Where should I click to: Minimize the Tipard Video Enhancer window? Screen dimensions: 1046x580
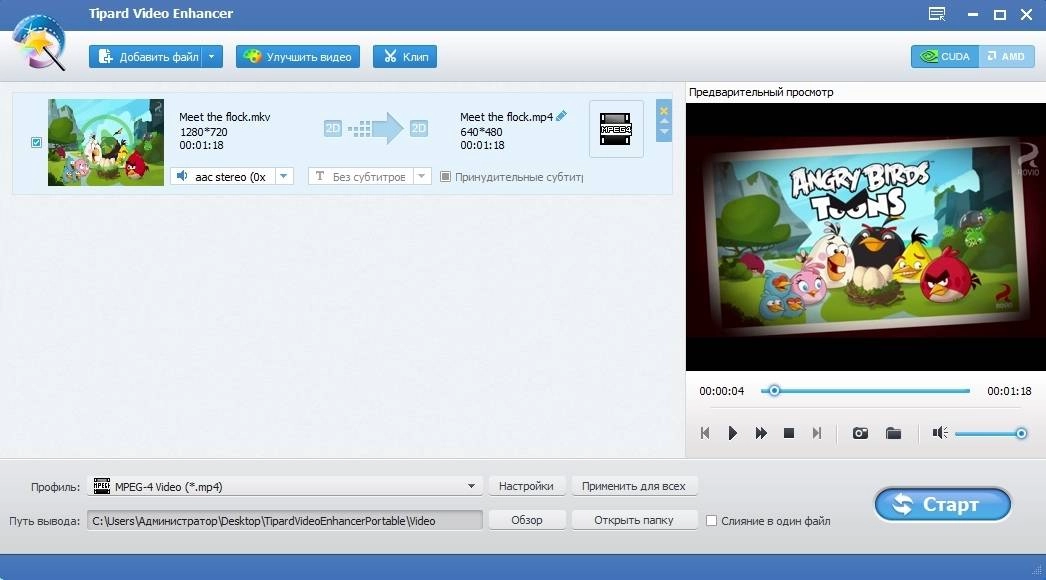pos(973,15)
